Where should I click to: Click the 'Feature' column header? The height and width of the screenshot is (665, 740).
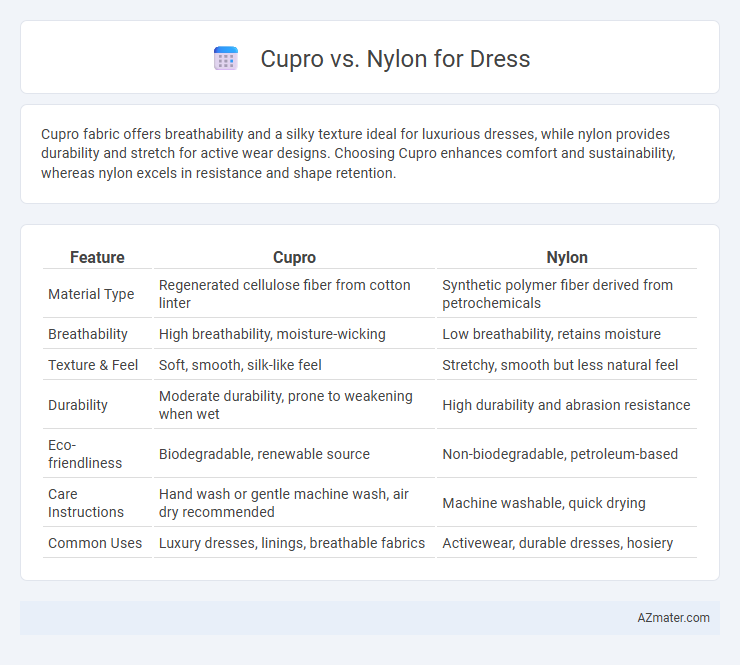pos(97,257)
